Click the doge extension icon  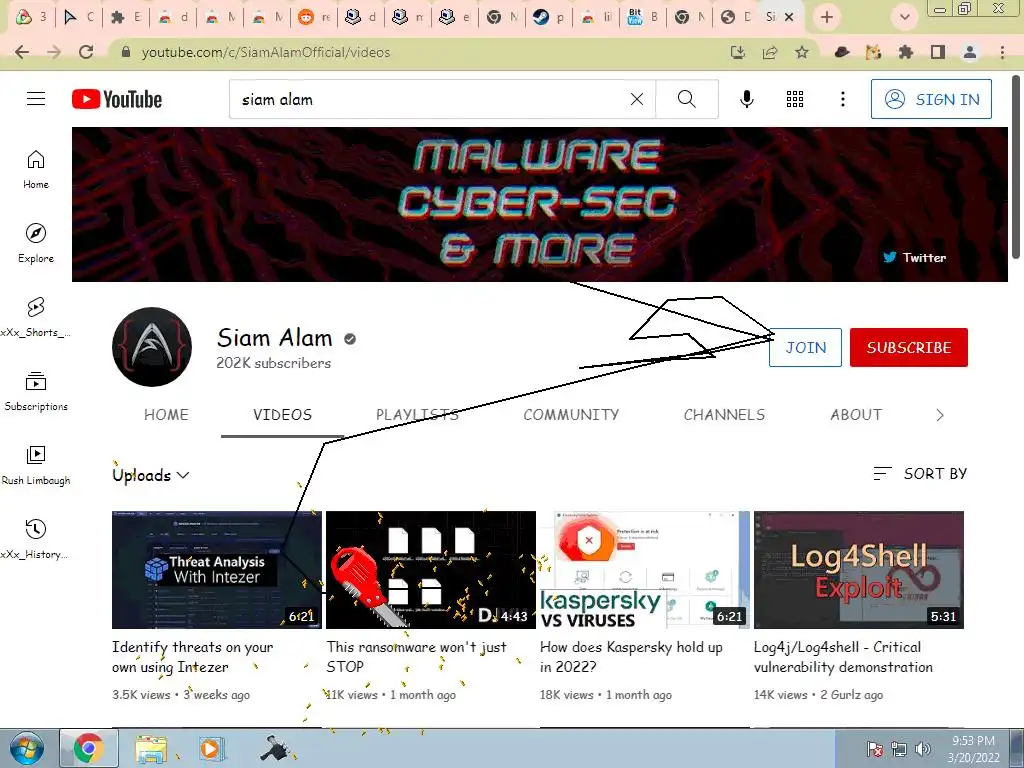874,52
